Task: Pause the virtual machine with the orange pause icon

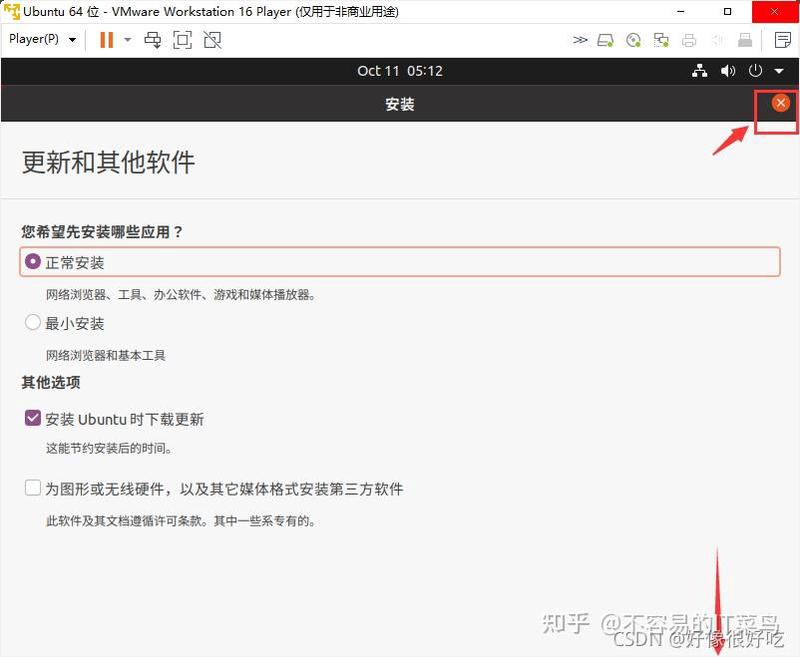Action: point(107,39)
